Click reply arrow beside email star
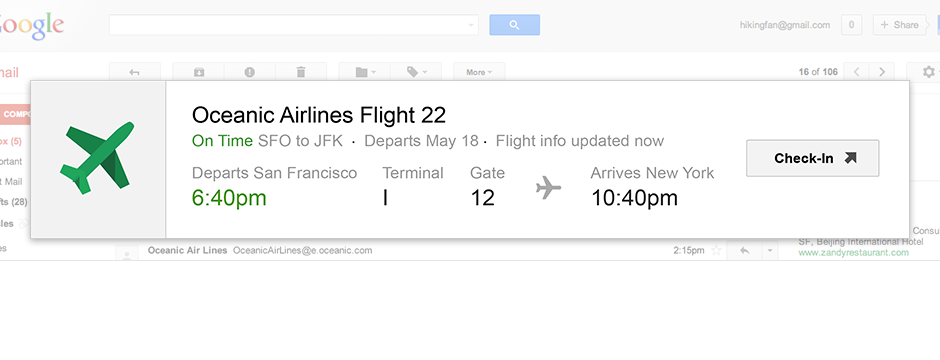940x360 pixels. coord(744,250)
